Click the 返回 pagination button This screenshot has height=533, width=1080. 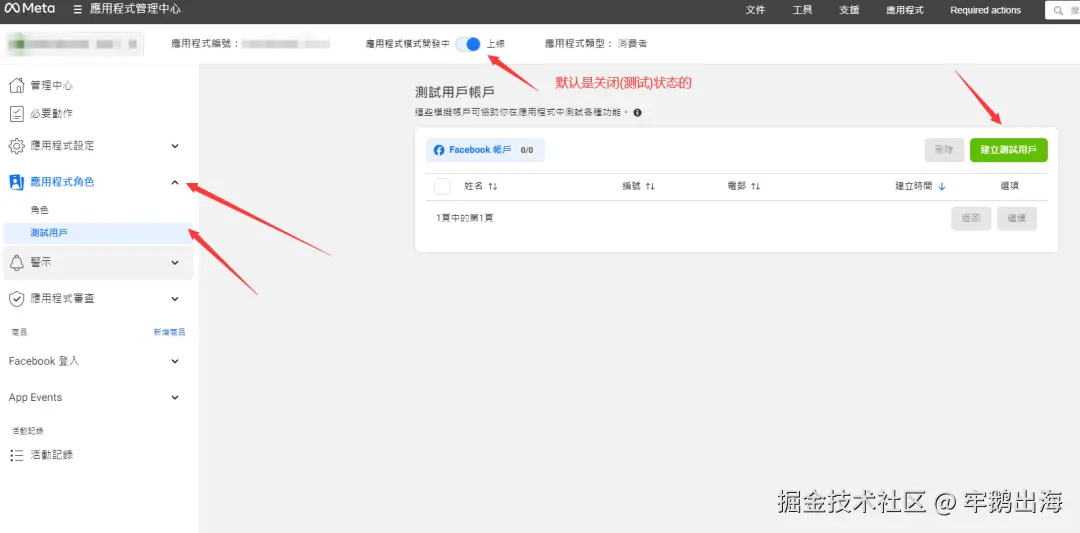[971, 218]
